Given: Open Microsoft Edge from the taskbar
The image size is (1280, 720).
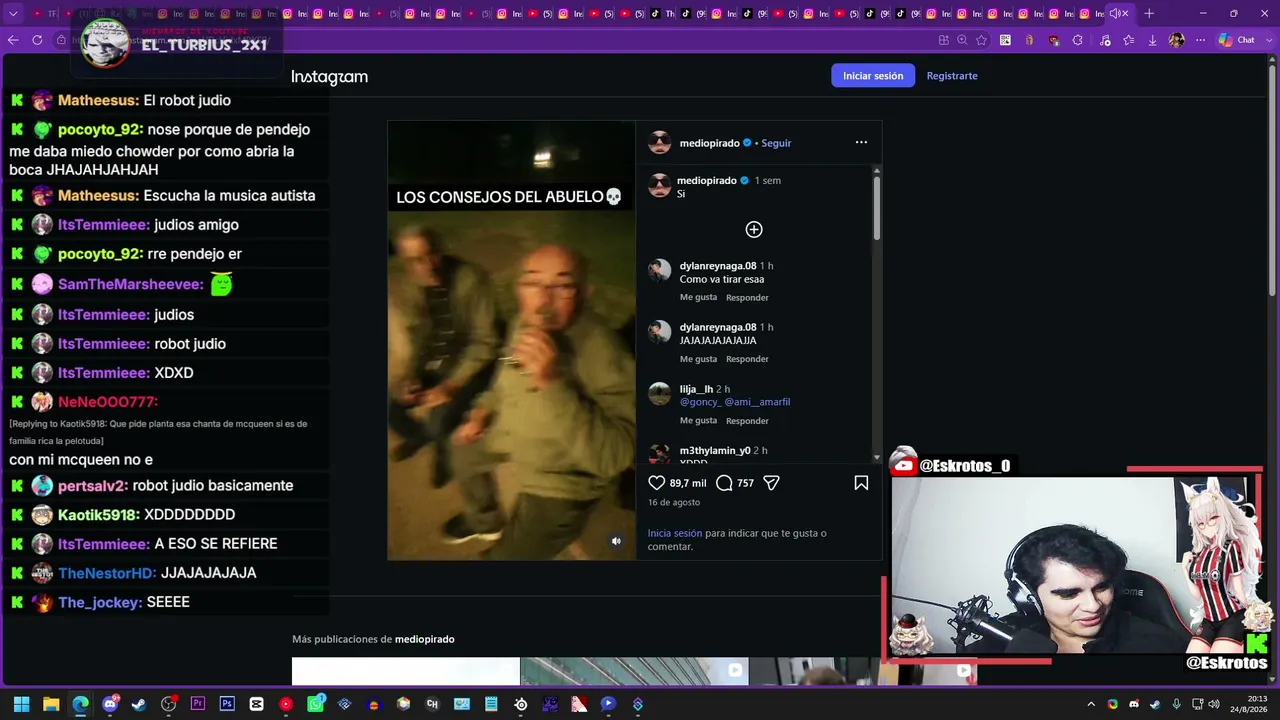Looking at the screenshot, I should pyautogui.click(x=80, y=704).
